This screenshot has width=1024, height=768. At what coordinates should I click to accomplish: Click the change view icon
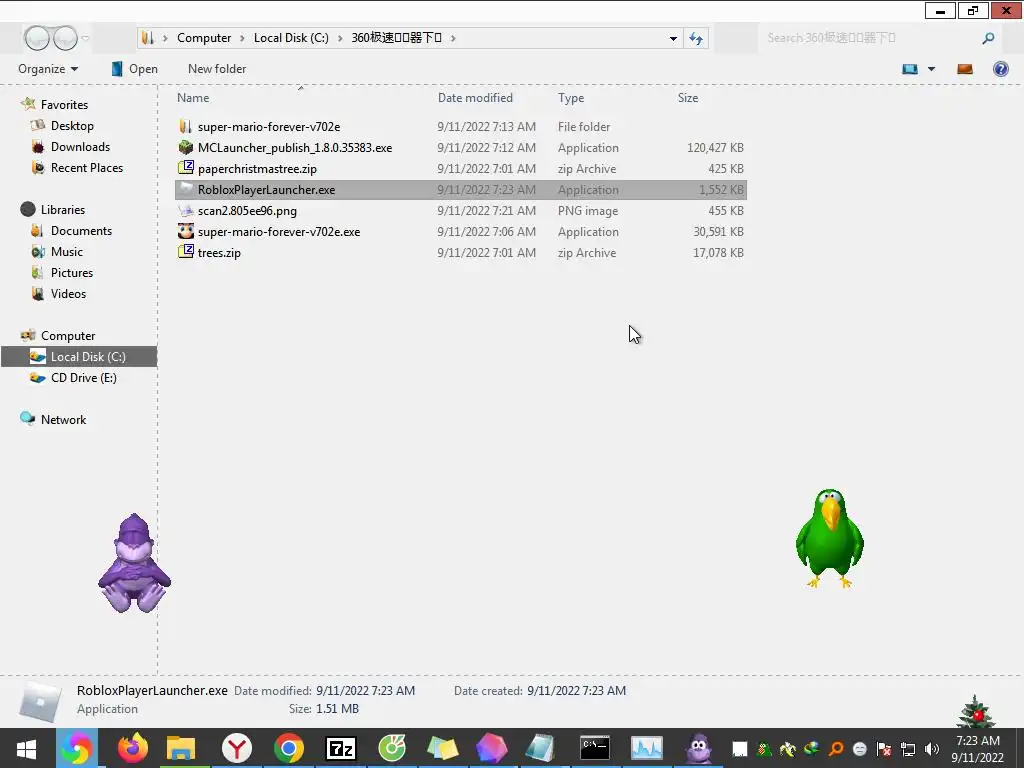[910, 69]
